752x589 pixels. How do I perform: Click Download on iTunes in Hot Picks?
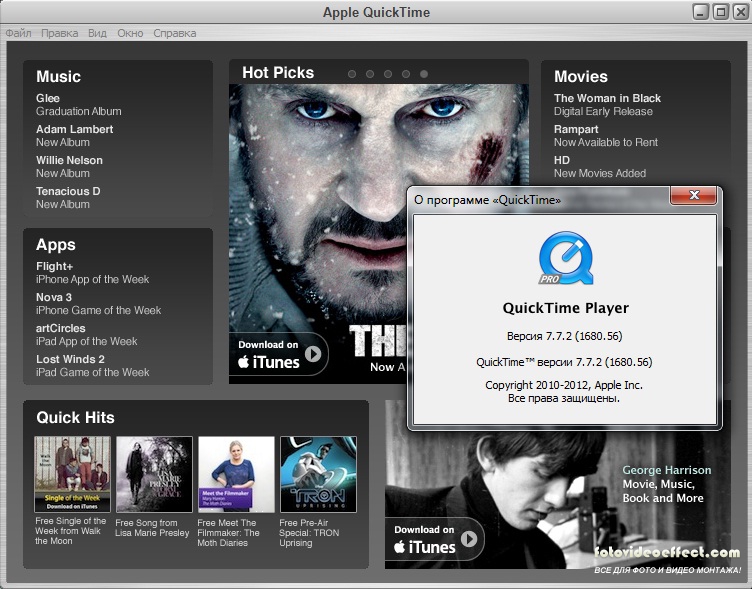278,354
